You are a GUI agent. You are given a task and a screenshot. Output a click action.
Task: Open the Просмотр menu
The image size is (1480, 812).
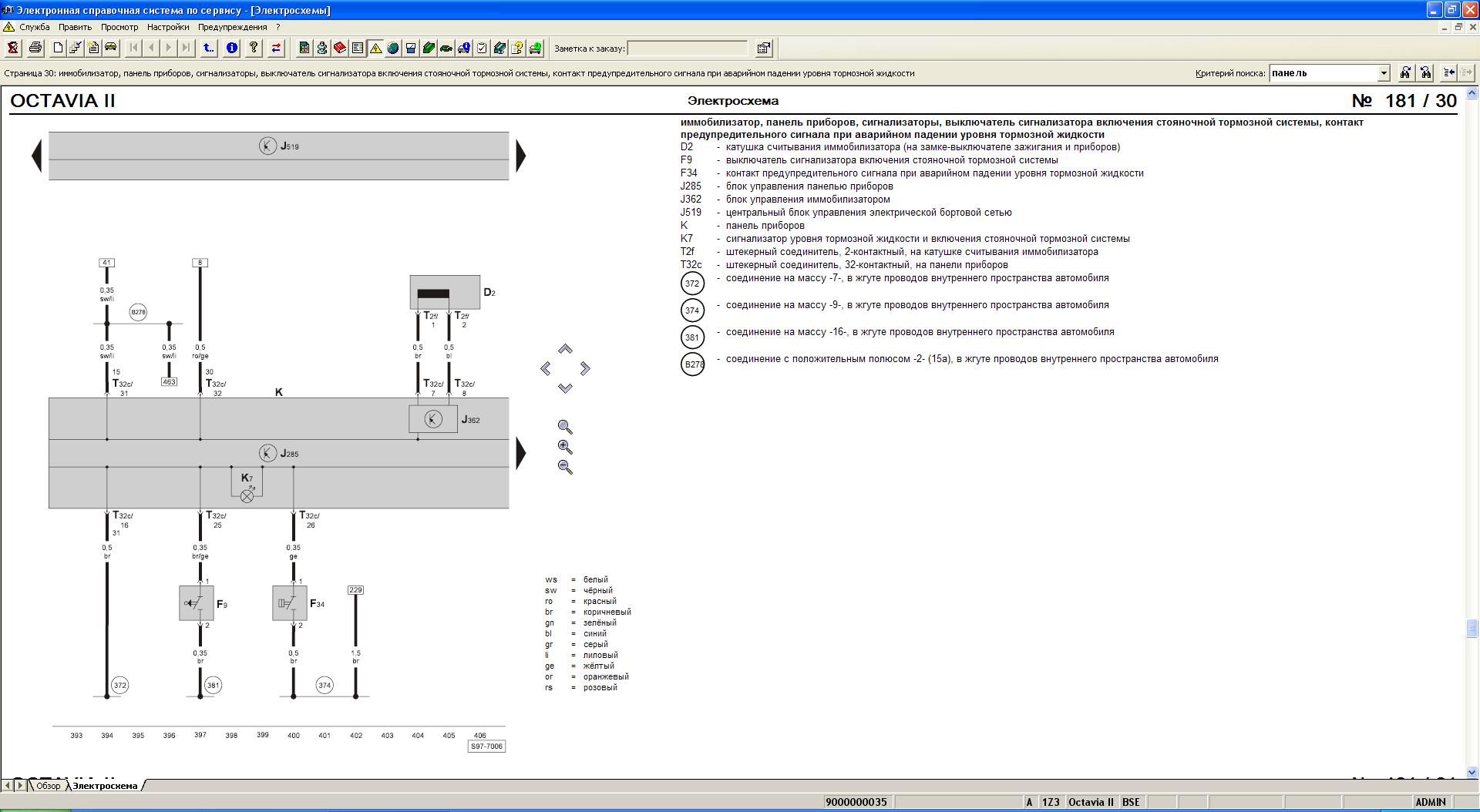(x=119, y=27)
